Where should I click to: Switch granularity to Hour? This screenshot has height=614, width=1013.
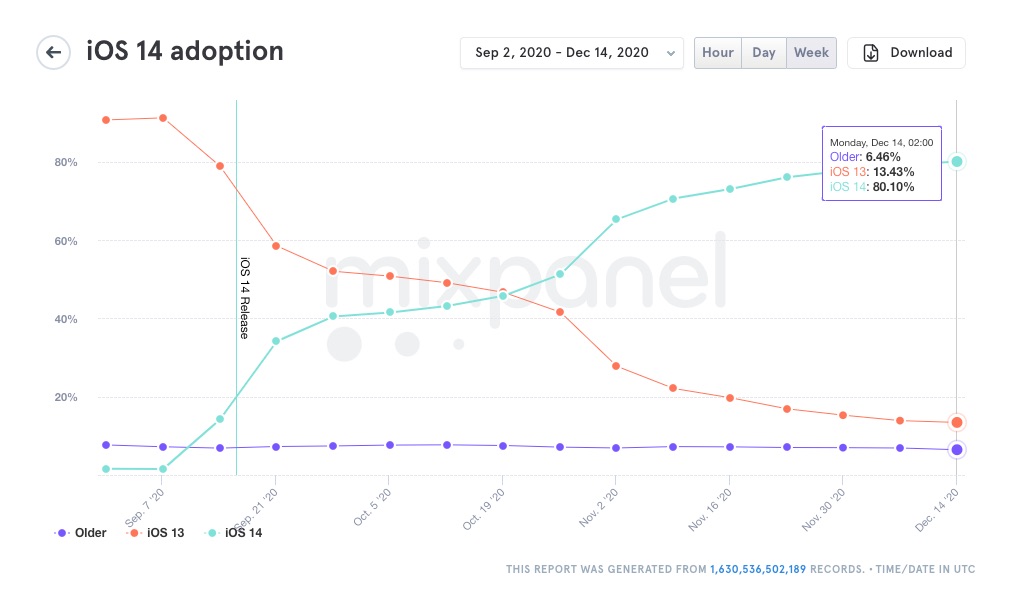pos(717,53)
